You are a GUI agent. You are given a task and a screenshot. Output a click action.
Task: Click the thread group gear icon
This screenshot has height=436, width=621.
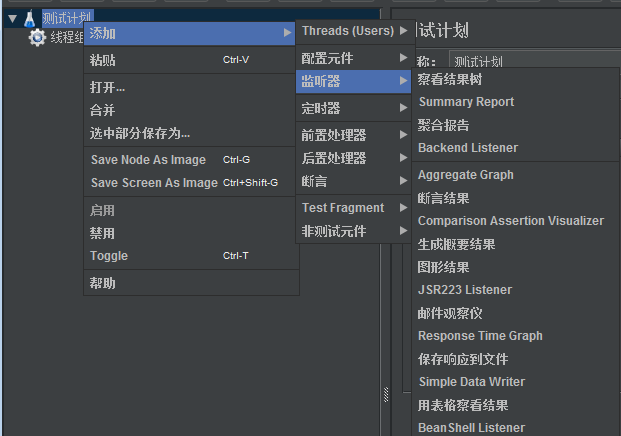pos(37,38)
